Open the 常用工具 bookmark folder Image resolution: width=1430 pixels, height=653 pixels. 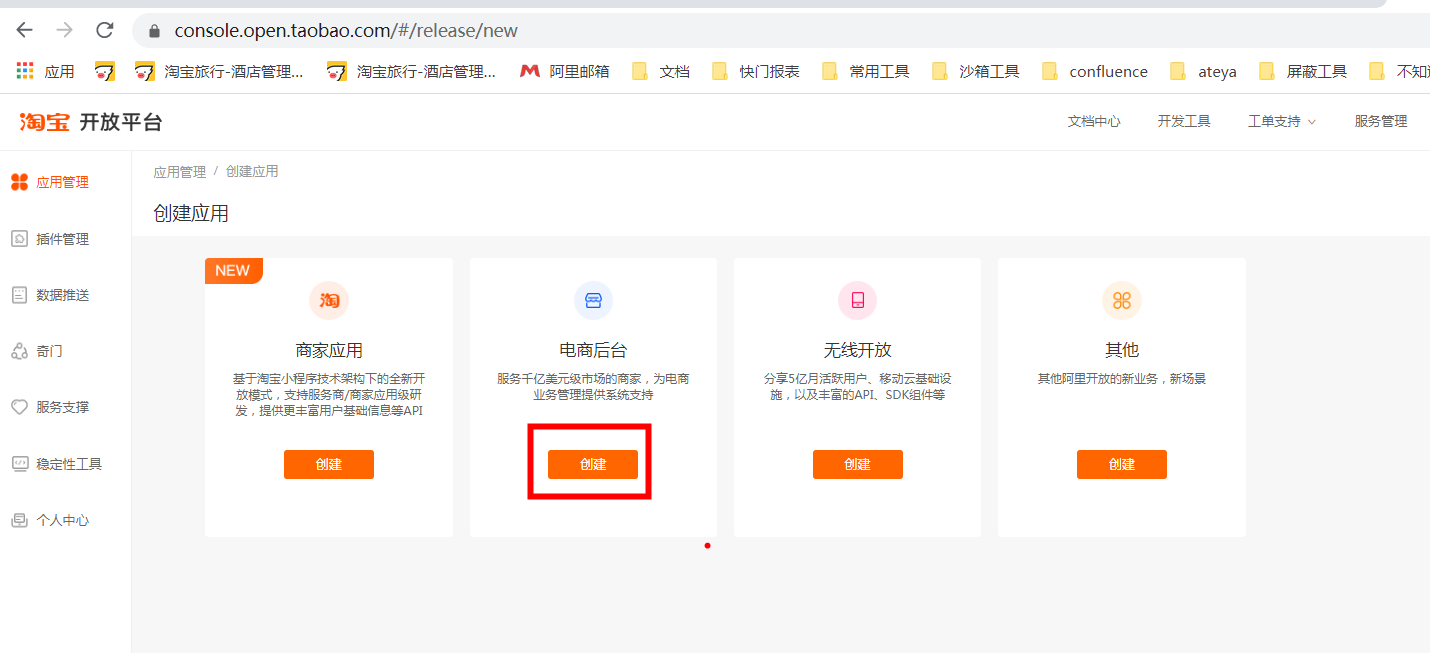[866, 71]
